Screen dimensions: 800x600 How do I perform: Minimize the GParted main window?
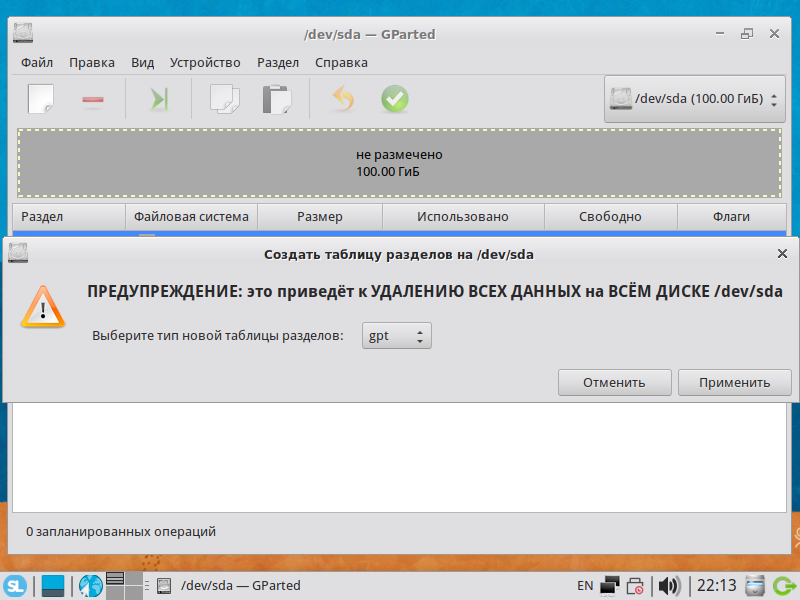click(x=720, y=34)
